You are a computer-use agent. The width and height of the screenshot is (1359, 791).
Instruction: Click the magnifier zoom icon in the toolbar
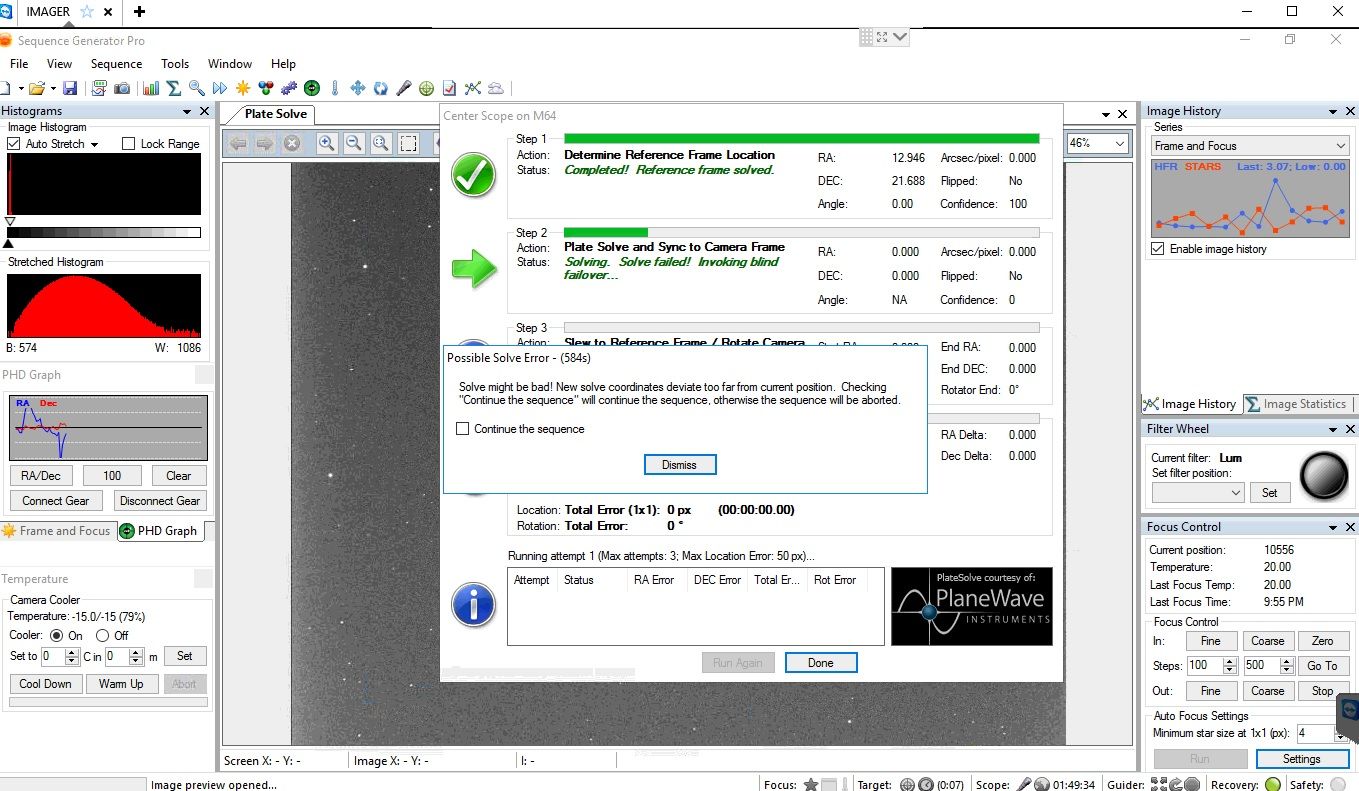(x=197, y=88)
